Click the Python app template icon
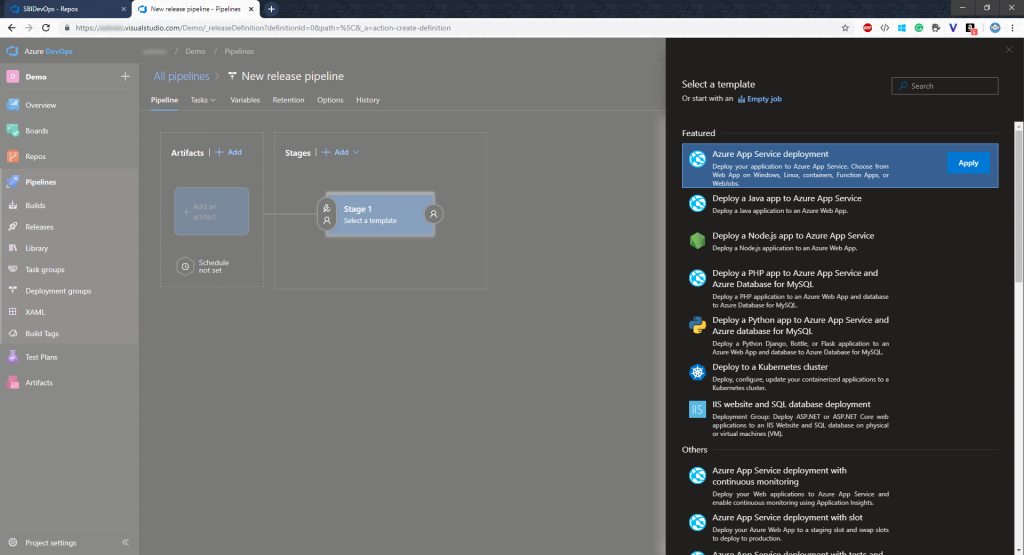Screen dimensions: 1024x555 coord(697,325)
